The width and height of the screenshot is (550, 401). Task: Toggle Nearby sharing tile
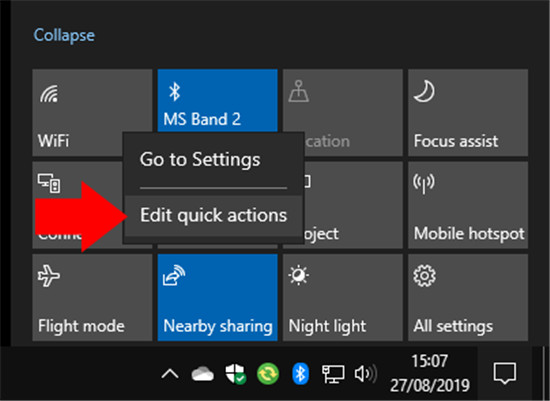(217, 297)
